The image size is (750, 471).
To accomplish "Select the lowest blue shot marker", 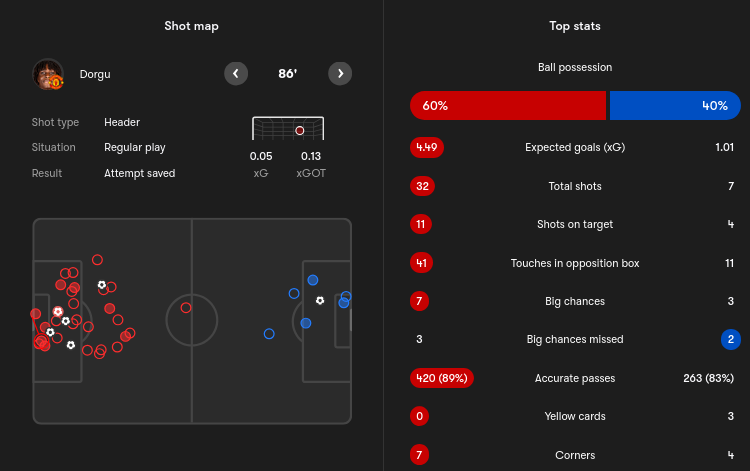I will point(269,334).
